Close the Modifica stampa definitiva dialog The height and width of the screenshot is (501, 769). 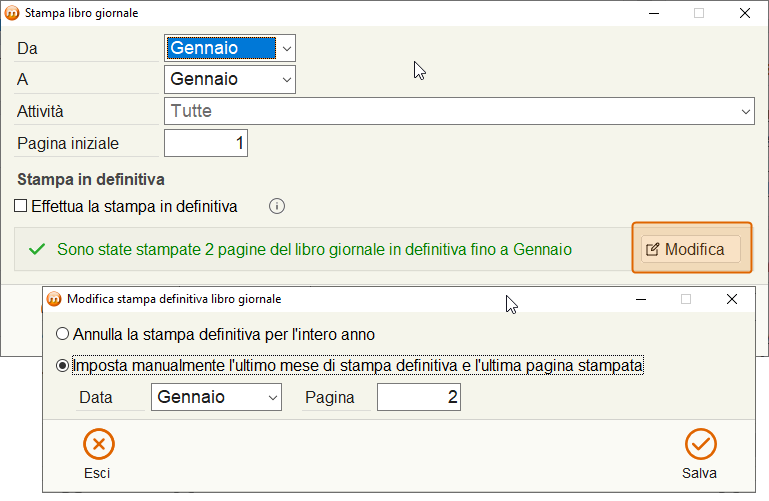tap(732, 299)
